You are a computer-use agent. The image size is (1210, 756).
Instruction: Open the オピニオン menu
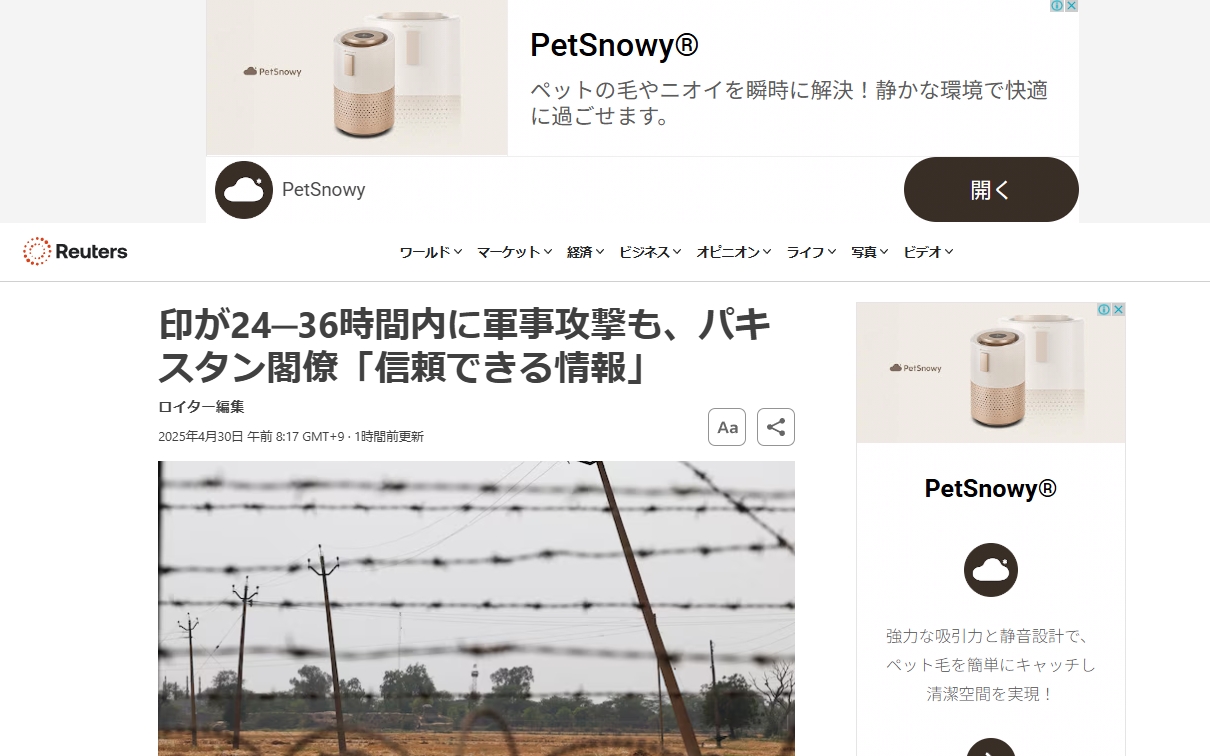tap(734, 252)
